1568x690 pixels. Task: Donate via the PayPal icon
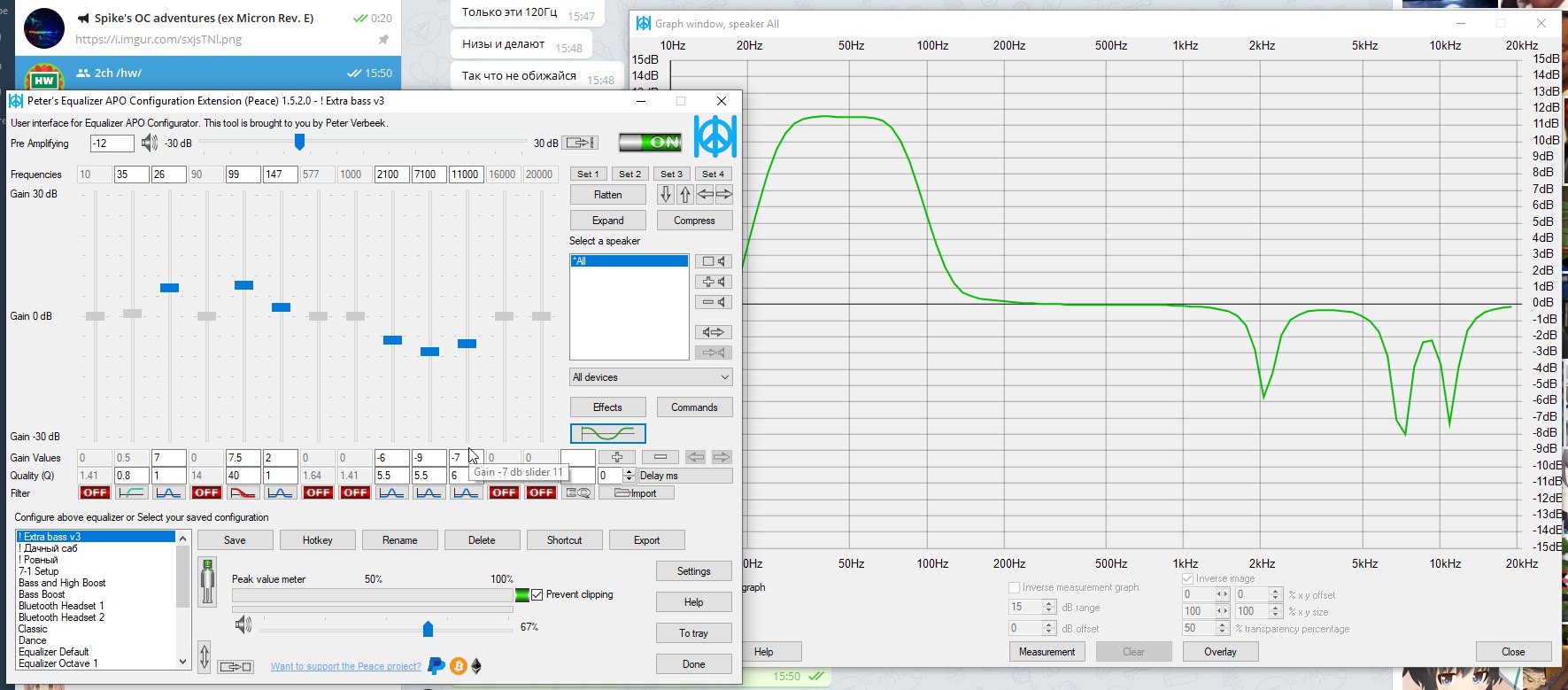(x=436, y=665)
